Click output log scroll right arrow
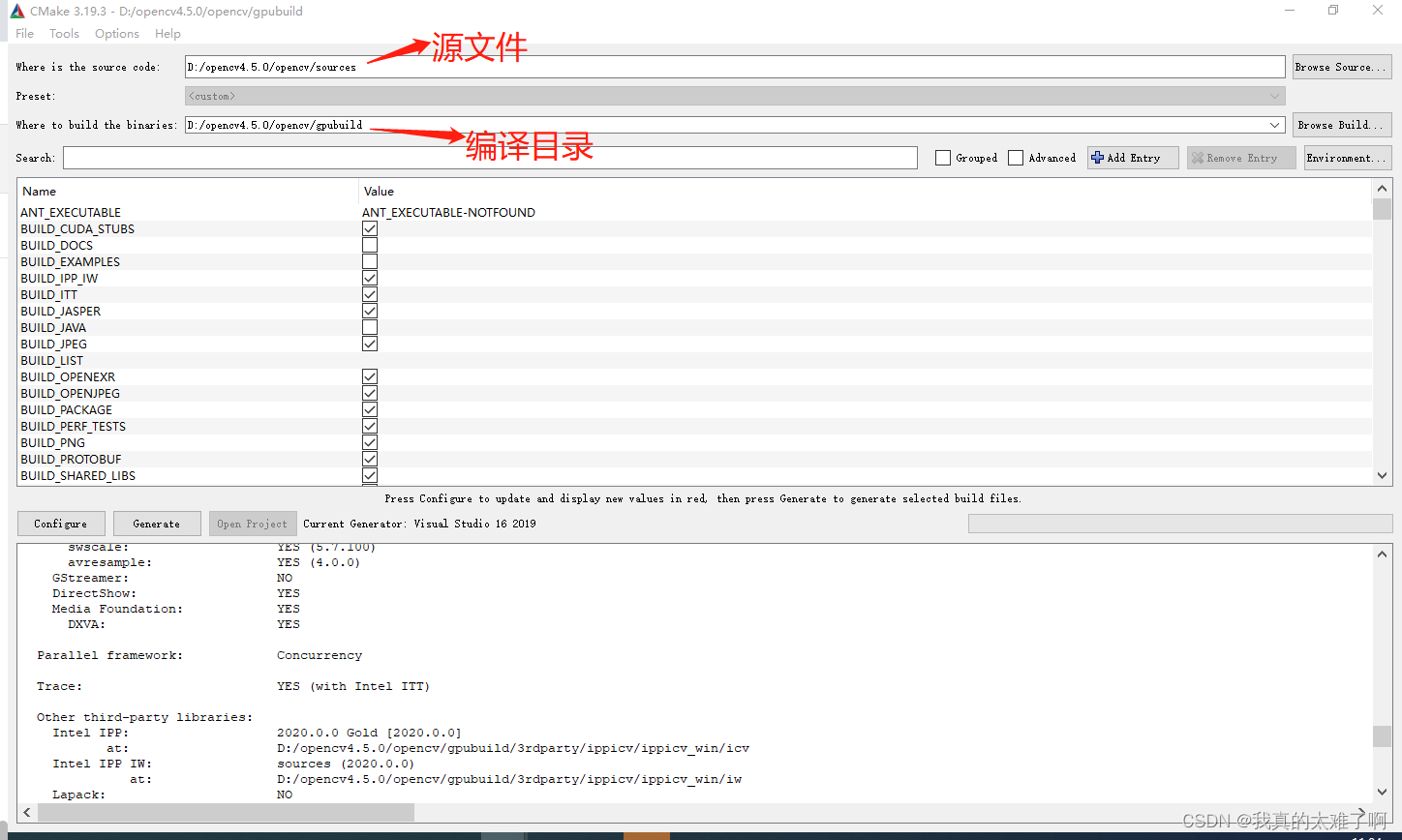Image resolution: width=1402 pixels, height=840 pixels. coord(1361,812)
